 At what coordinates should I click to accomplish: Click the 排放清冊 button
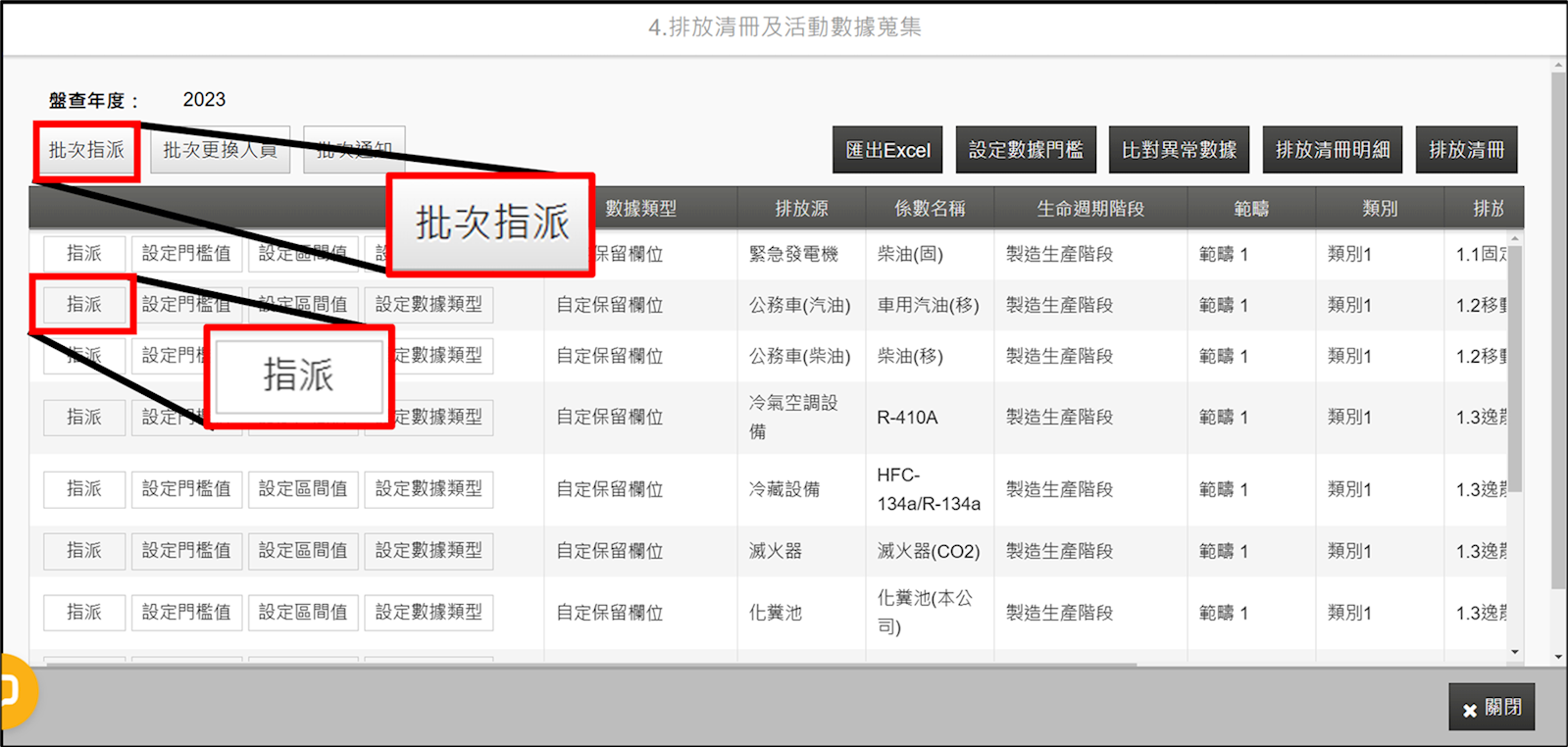coord(1466,150)
